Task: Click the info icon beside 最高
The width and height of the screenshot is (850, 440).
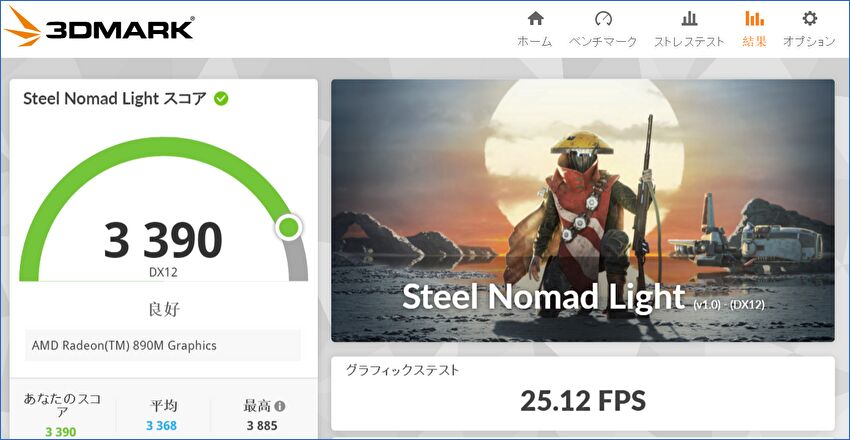Action: (280, 406)
